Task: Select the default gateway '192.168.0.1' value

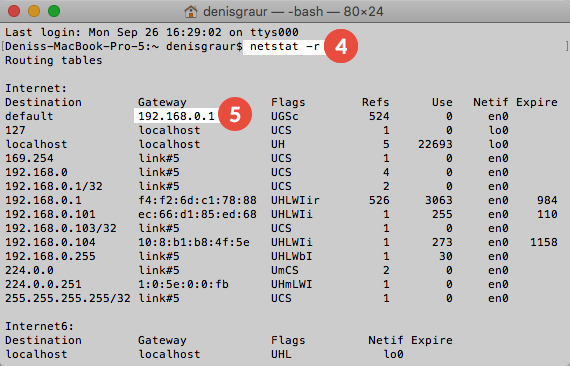Action: point(177,116)
